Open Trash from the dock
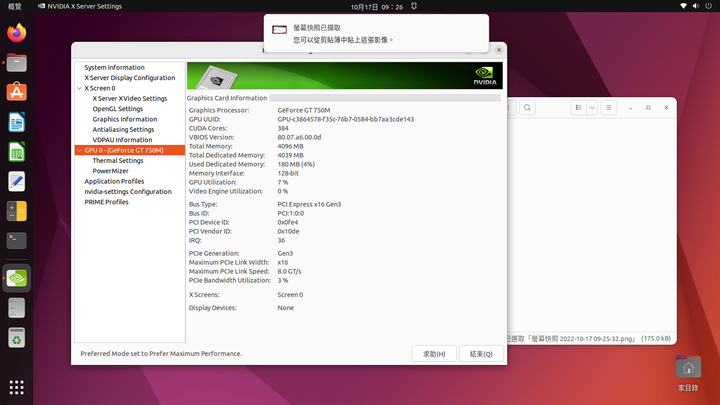This screenshot has height=405, width=720. click(x=17, y=338)
